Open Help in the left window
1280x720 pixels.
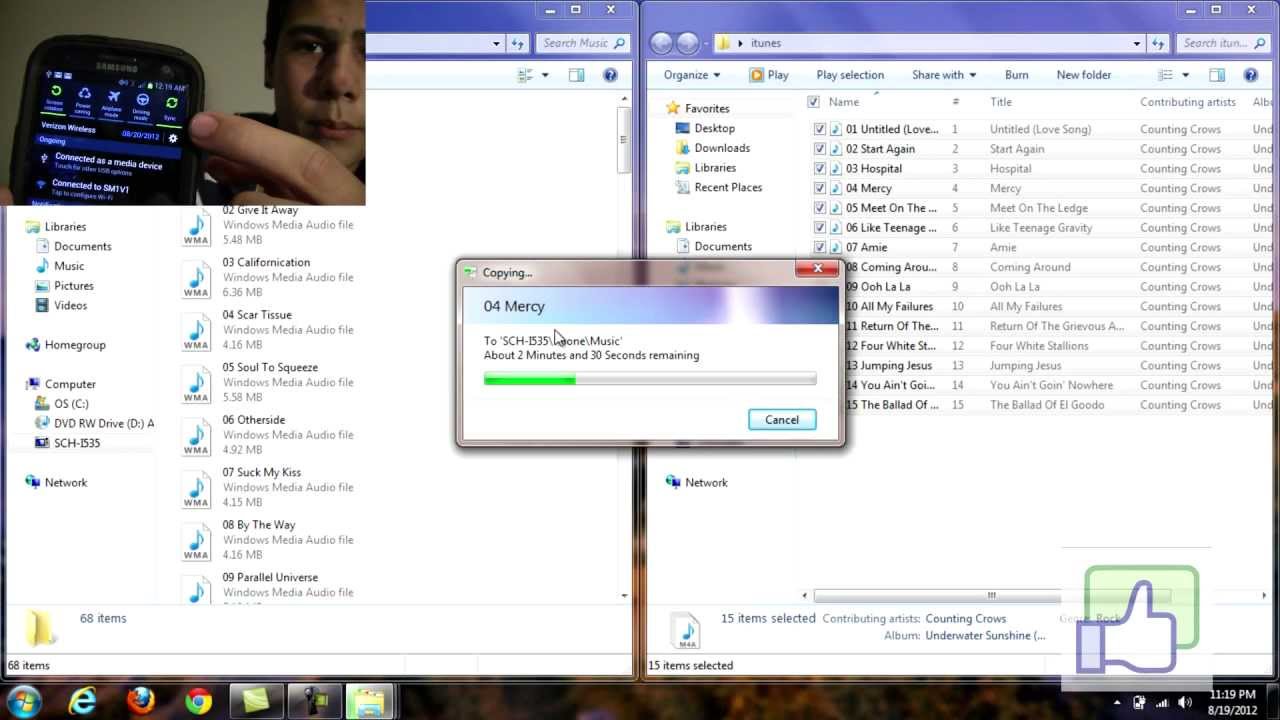pyautogui.click(x=610, y=75)
